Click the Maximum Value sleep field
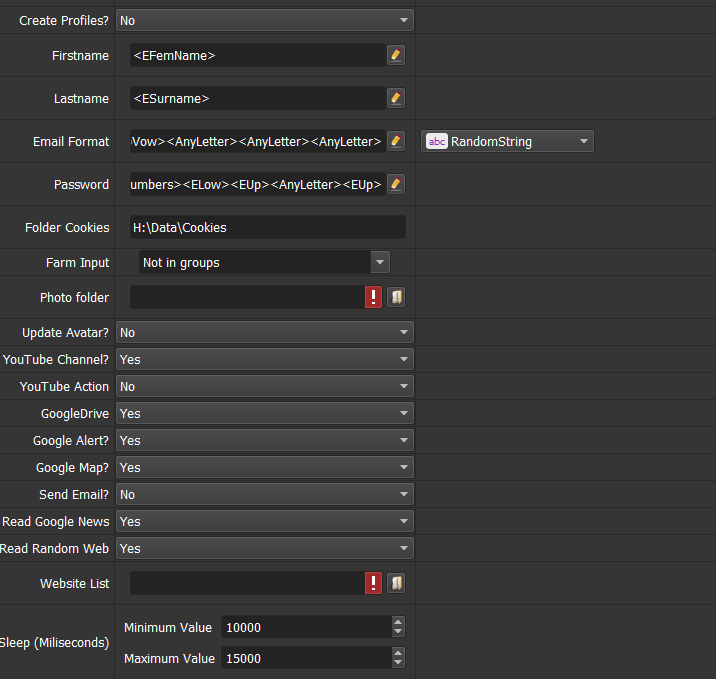 click(306, 658)
